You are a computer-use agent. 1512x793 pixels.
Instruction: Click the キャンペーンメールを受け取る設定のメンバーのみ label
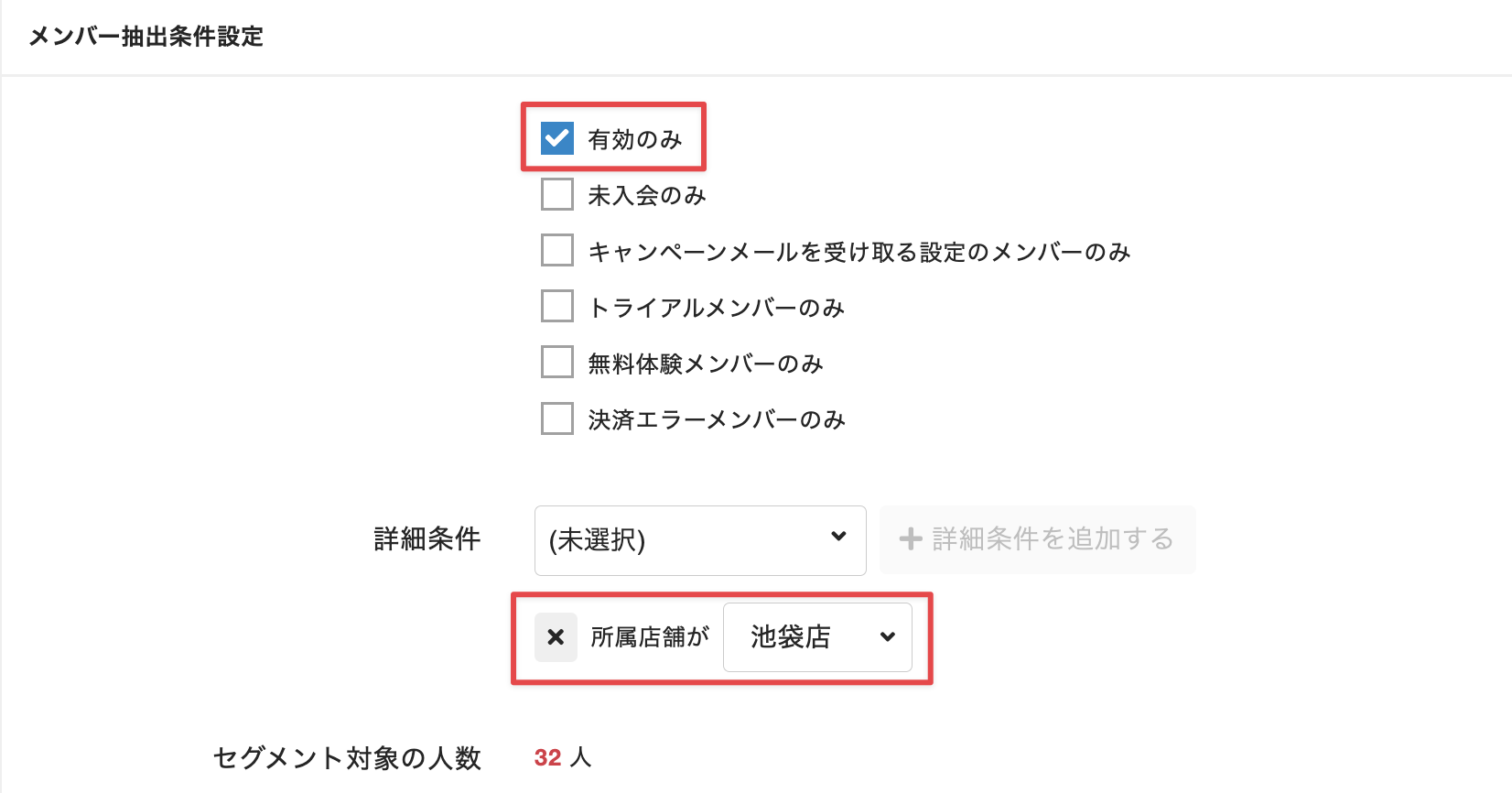click(x=859, y=252)
